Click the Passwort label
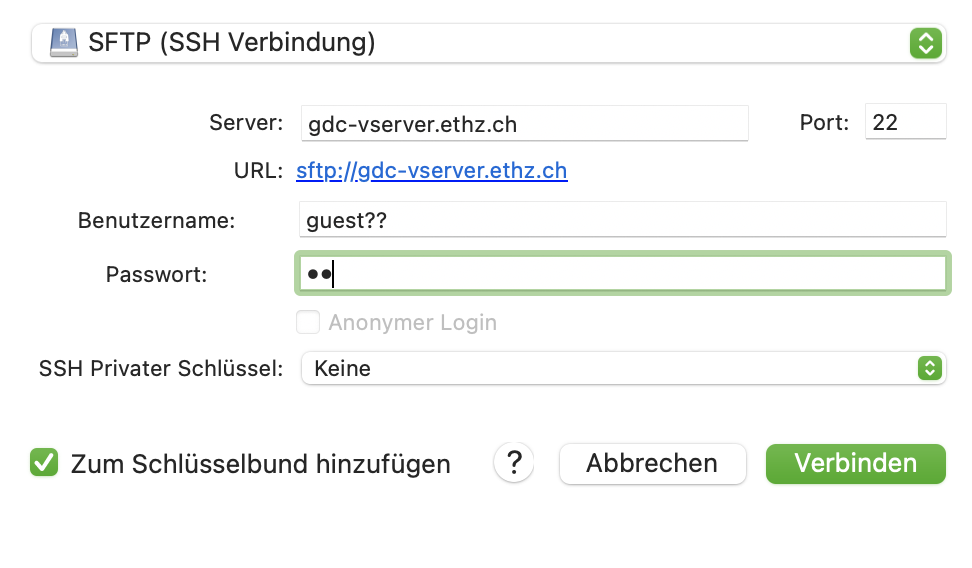Image resolution: width=972 pixels, height=568 pixels. tap(156, 274)
